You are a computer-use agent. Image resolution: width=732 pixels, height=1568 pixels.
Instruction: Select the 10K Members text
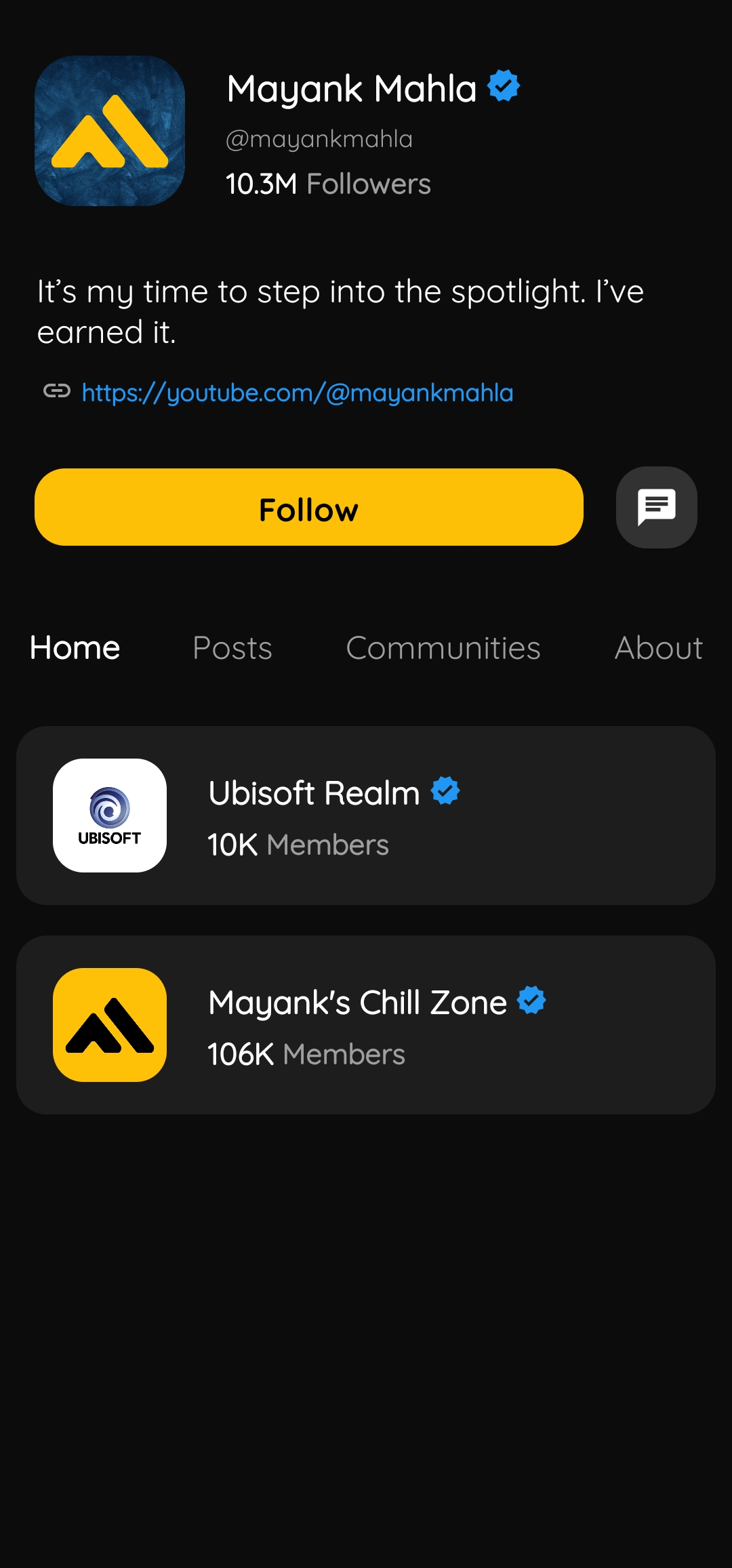coord(298,845)
